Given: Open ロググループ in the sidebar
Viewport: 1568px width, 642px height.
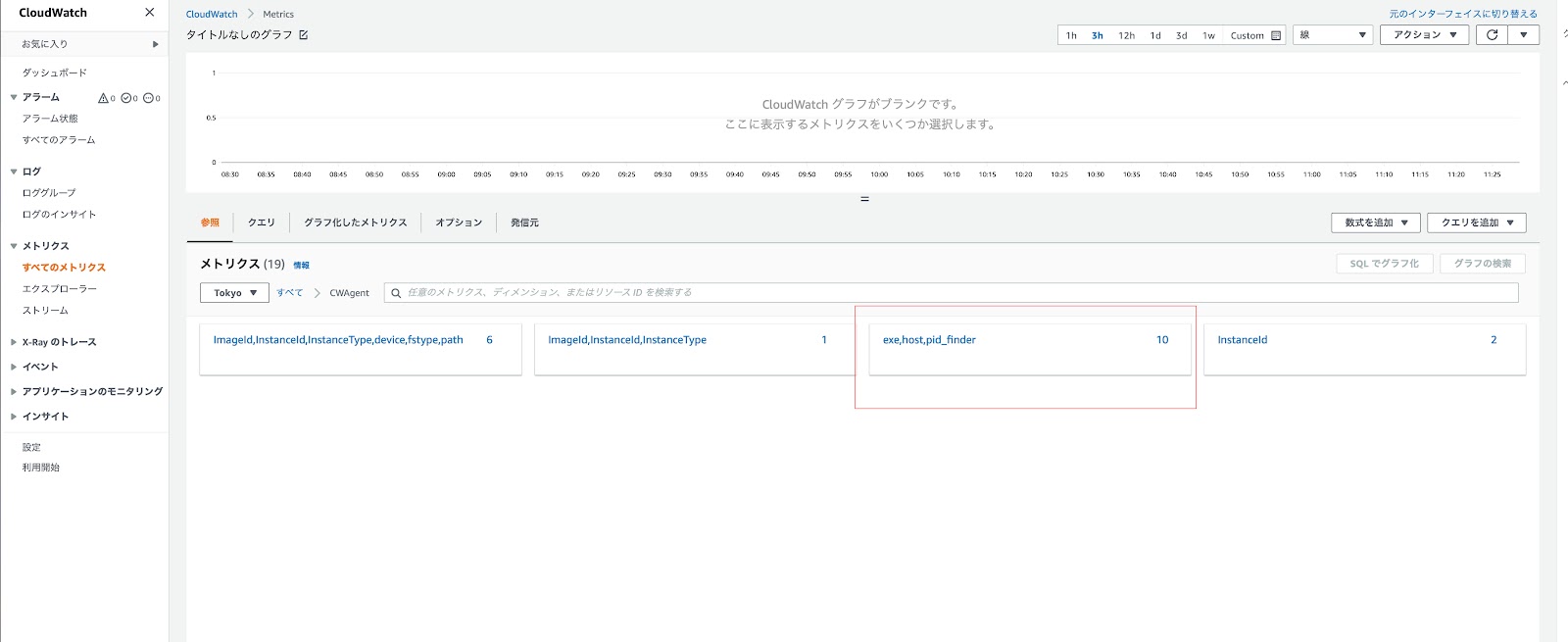Looking at the screenshot, I should tap(49, 193).
